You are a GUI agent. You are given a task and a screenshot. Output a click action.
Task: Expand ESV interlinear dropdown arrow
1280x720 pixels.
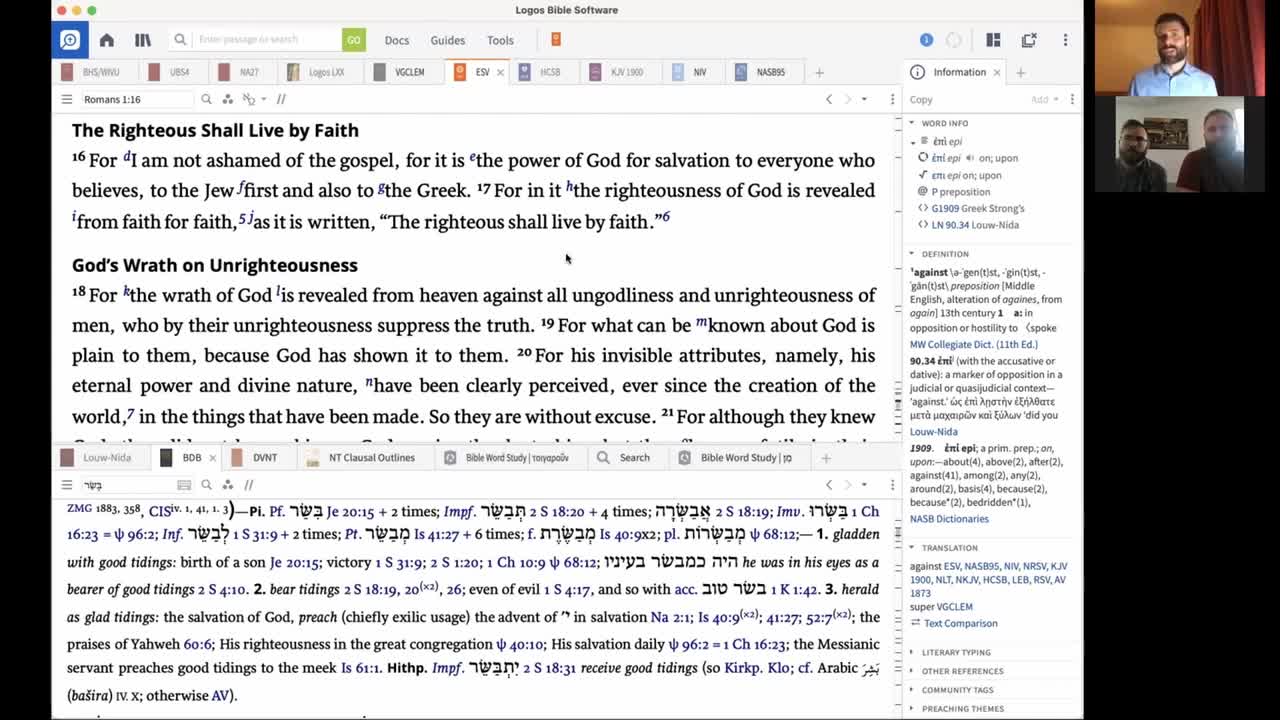coord(264,99)
